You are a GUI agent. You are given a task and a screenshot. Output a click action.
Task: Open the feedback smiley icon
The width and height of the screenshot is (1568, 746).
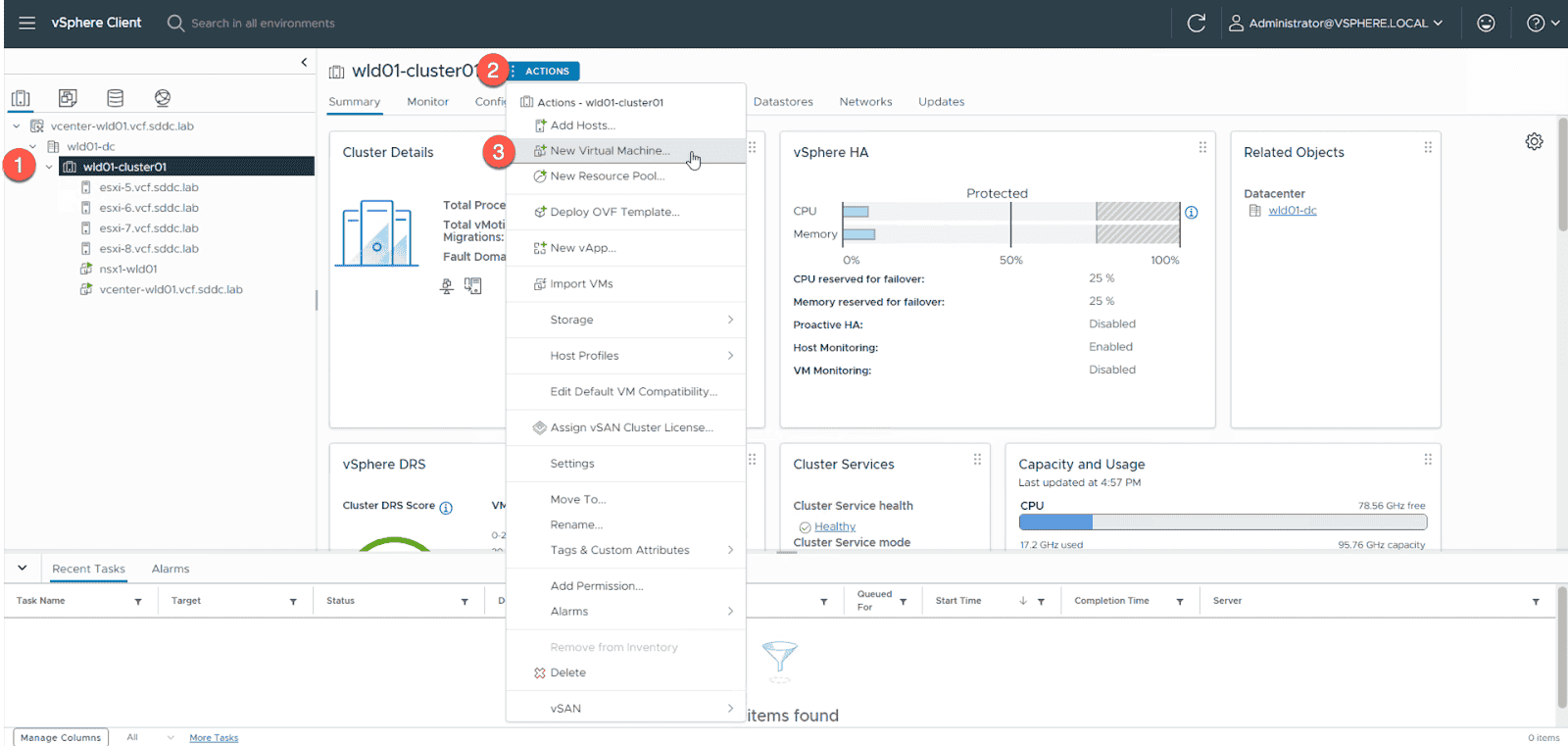(1486, 24)
